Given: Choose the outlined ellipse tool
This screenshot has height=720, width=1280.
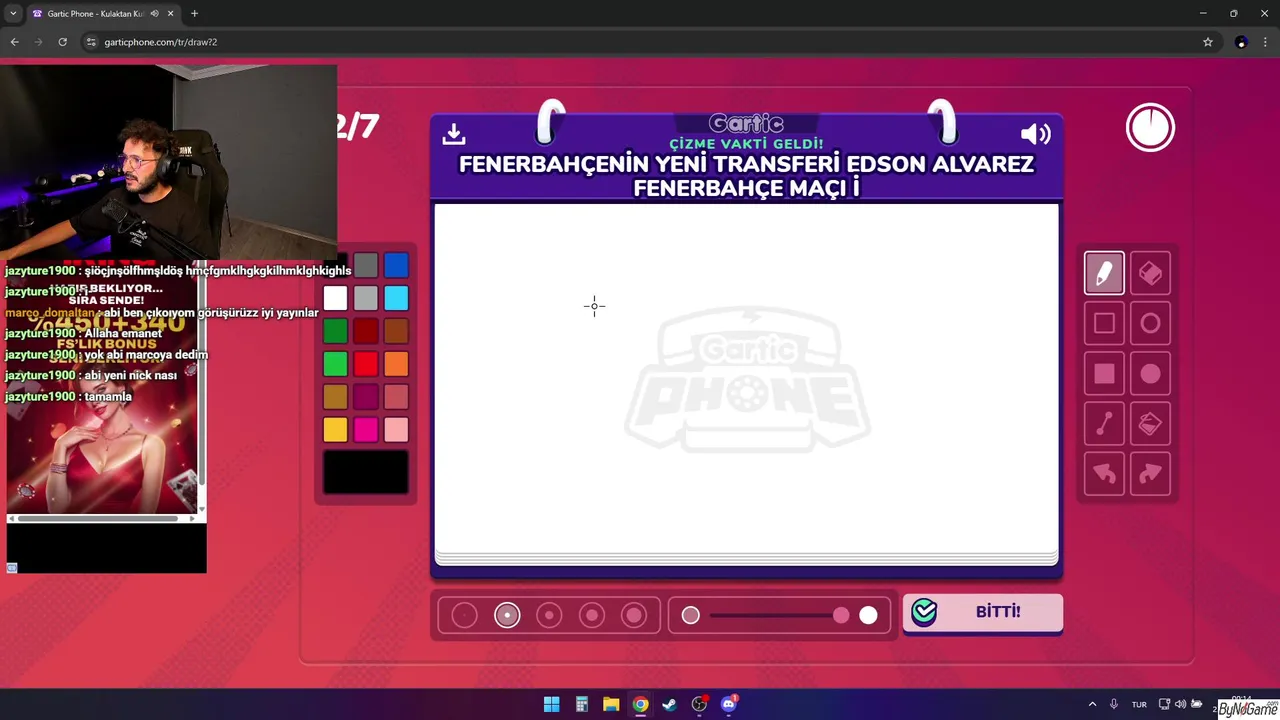Looking at the screenshot, I should 1150,323.
